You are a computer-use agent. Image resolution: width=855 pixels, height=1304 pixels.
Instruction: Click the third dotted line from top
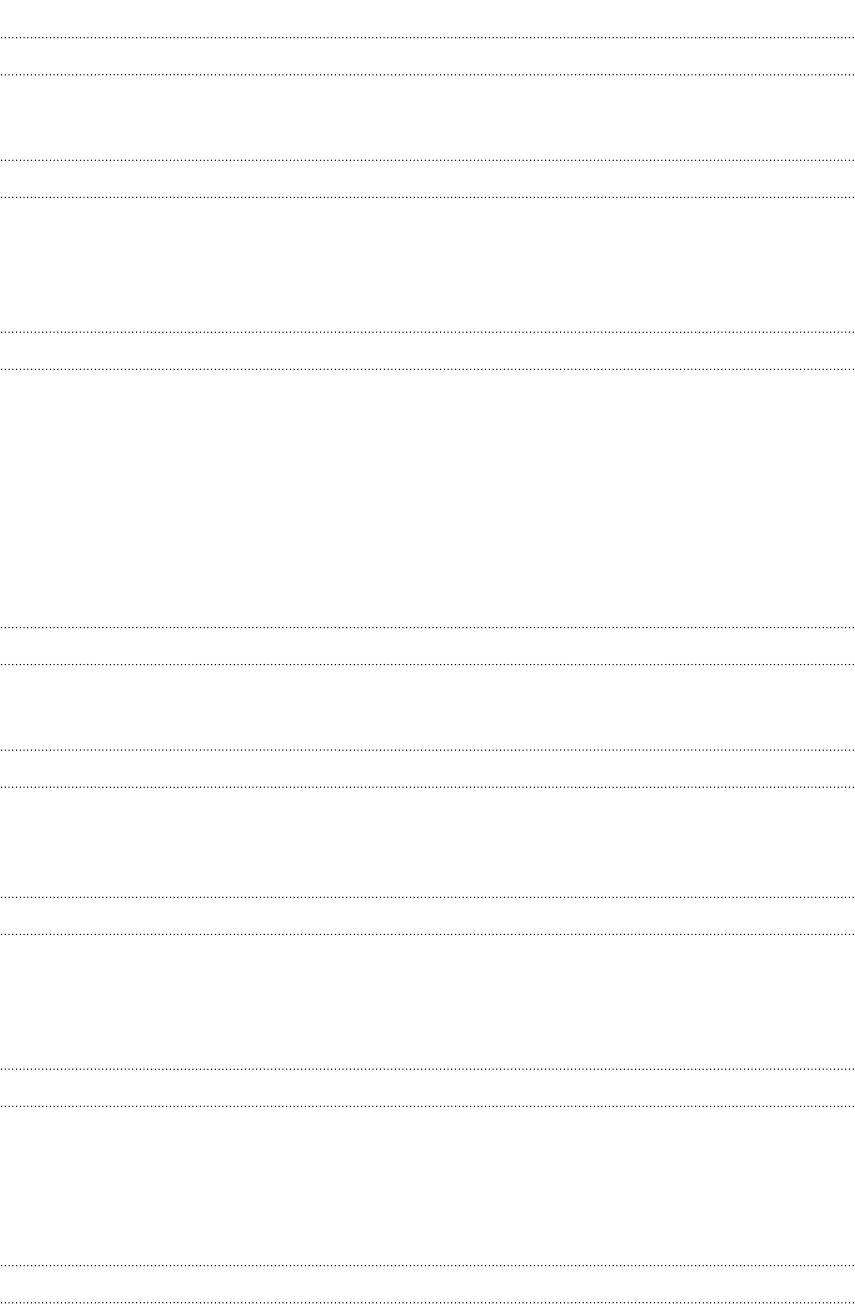click(427, 160)
